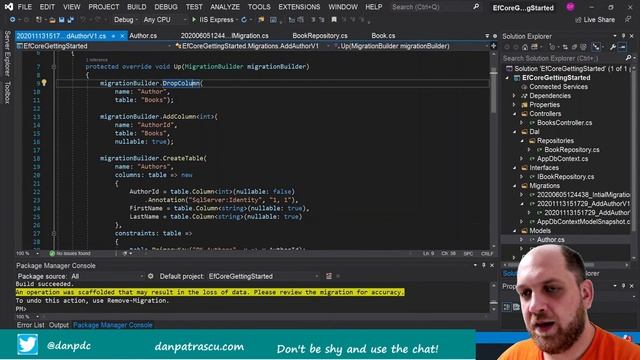Switch to the BookRepository.cs tab
Image resolution: width=640 pixels, height=360 pixels.
point(320,36)
